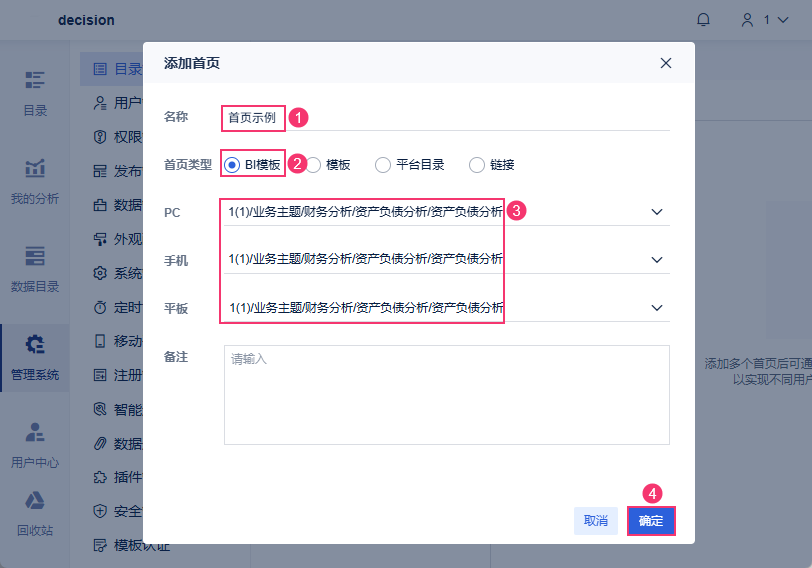This screenshot has height=568, width=812.
Task: Click the 注册 icon in management menu
Action: pyautogui.click(x=100, y=375)
